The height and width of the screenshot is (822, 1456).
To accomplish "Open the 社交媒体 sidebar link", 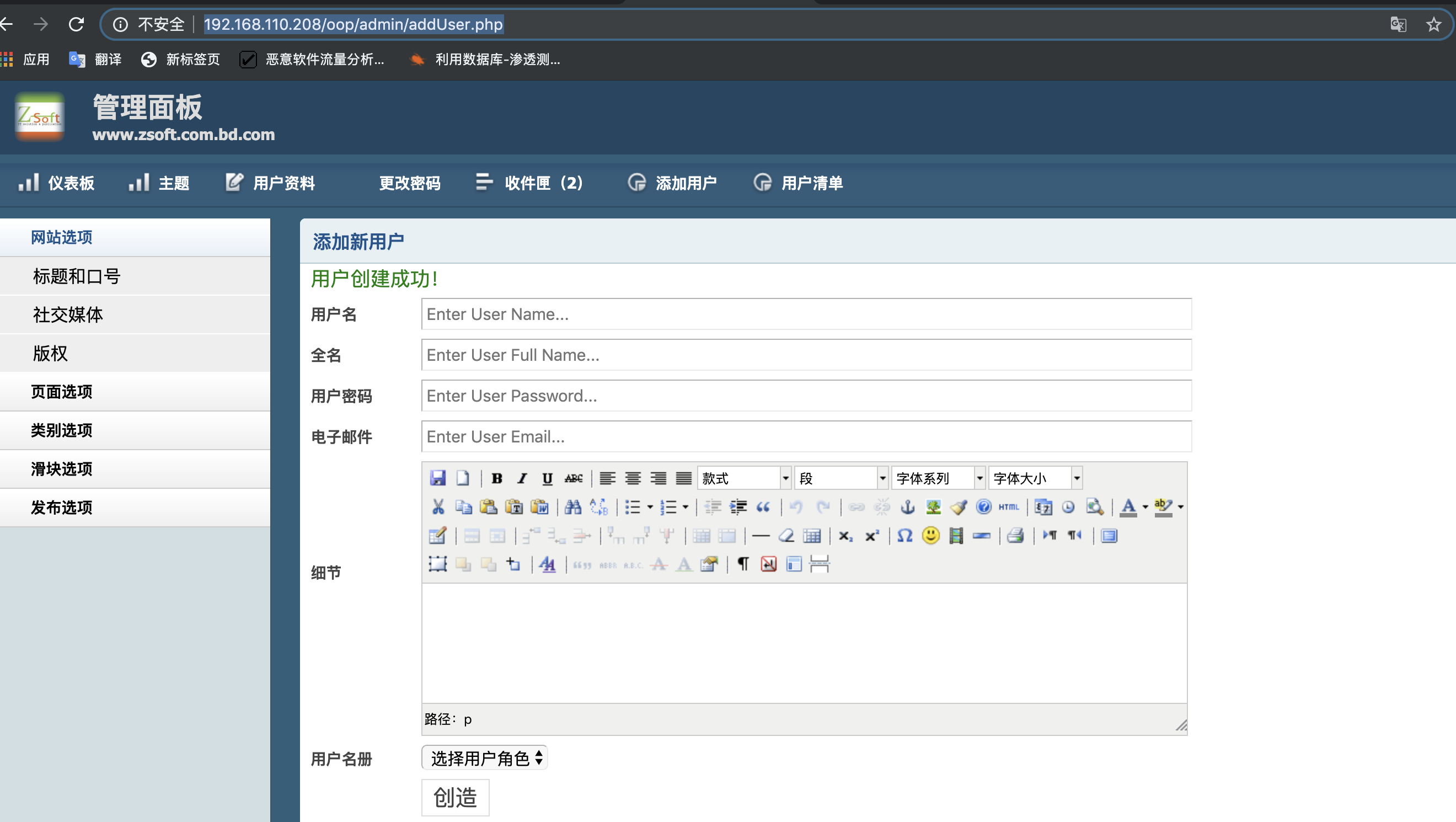I will point(68,314).
